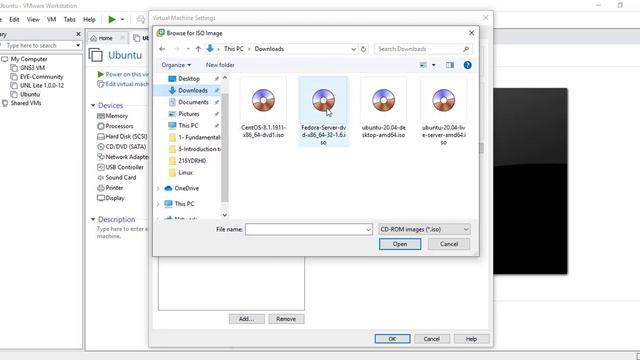Open the Tabs menu in VMware
Viewport: 640px width, 360px height.
pos(69,19)
